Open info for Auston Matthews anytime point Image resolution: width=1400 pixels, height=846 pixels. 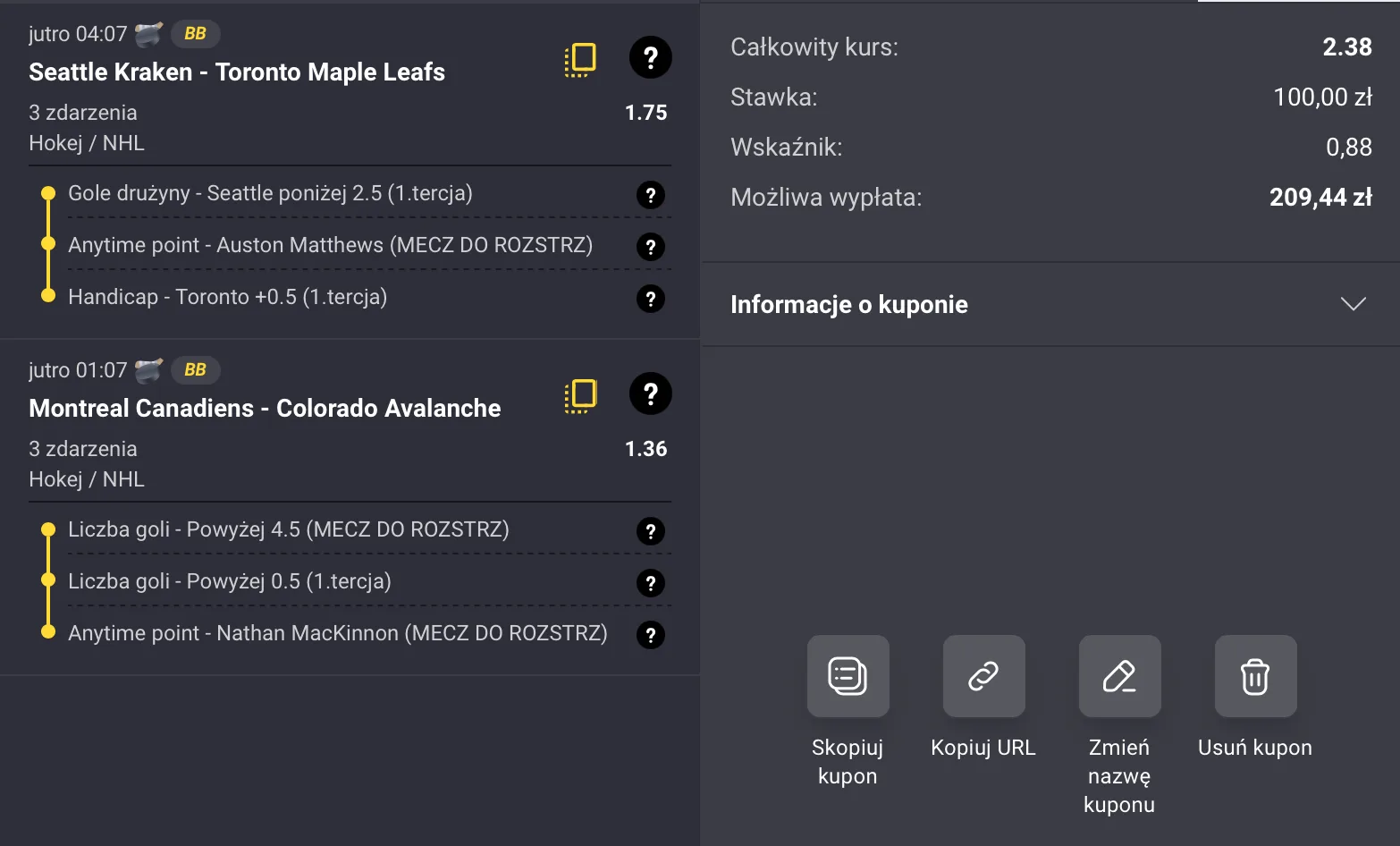[x=650, y=247]
